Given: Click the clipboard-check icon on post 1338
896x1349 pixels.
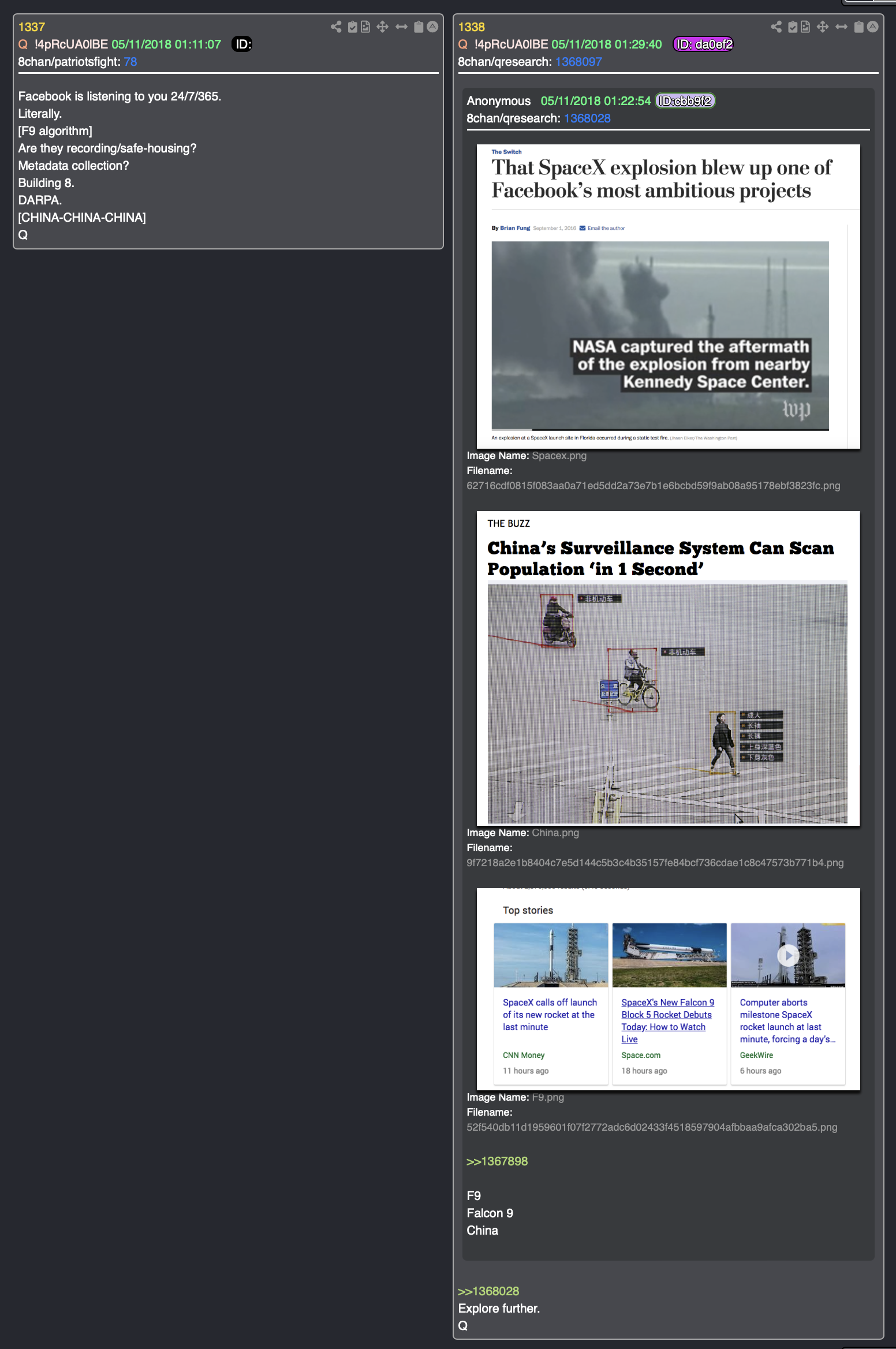Looking at the screenshot, I should pyautogui.click(x=793, y=27).
